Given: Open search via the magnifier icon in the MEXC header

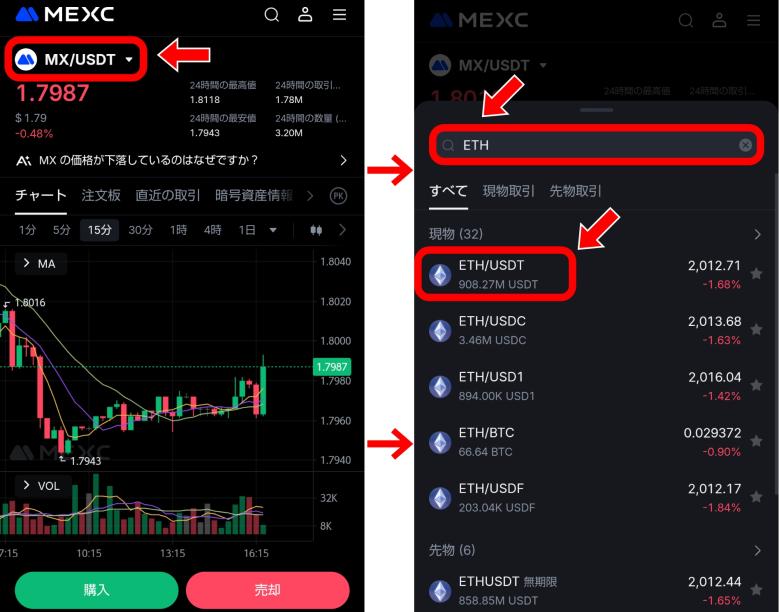Looking at the screenshot, I should (272, 15).
